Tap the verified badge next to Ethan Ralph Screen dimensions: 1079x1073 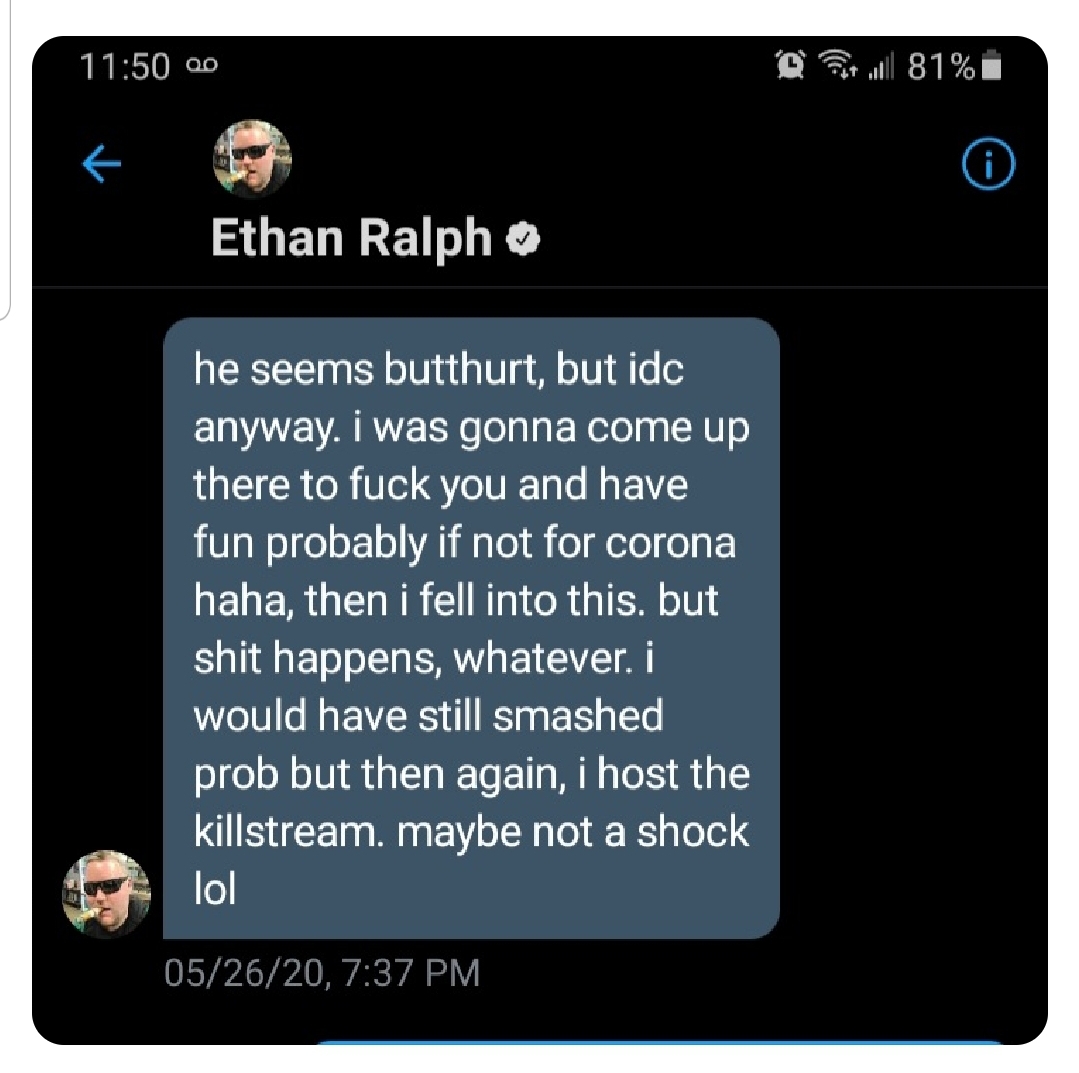tap(523, 239)
